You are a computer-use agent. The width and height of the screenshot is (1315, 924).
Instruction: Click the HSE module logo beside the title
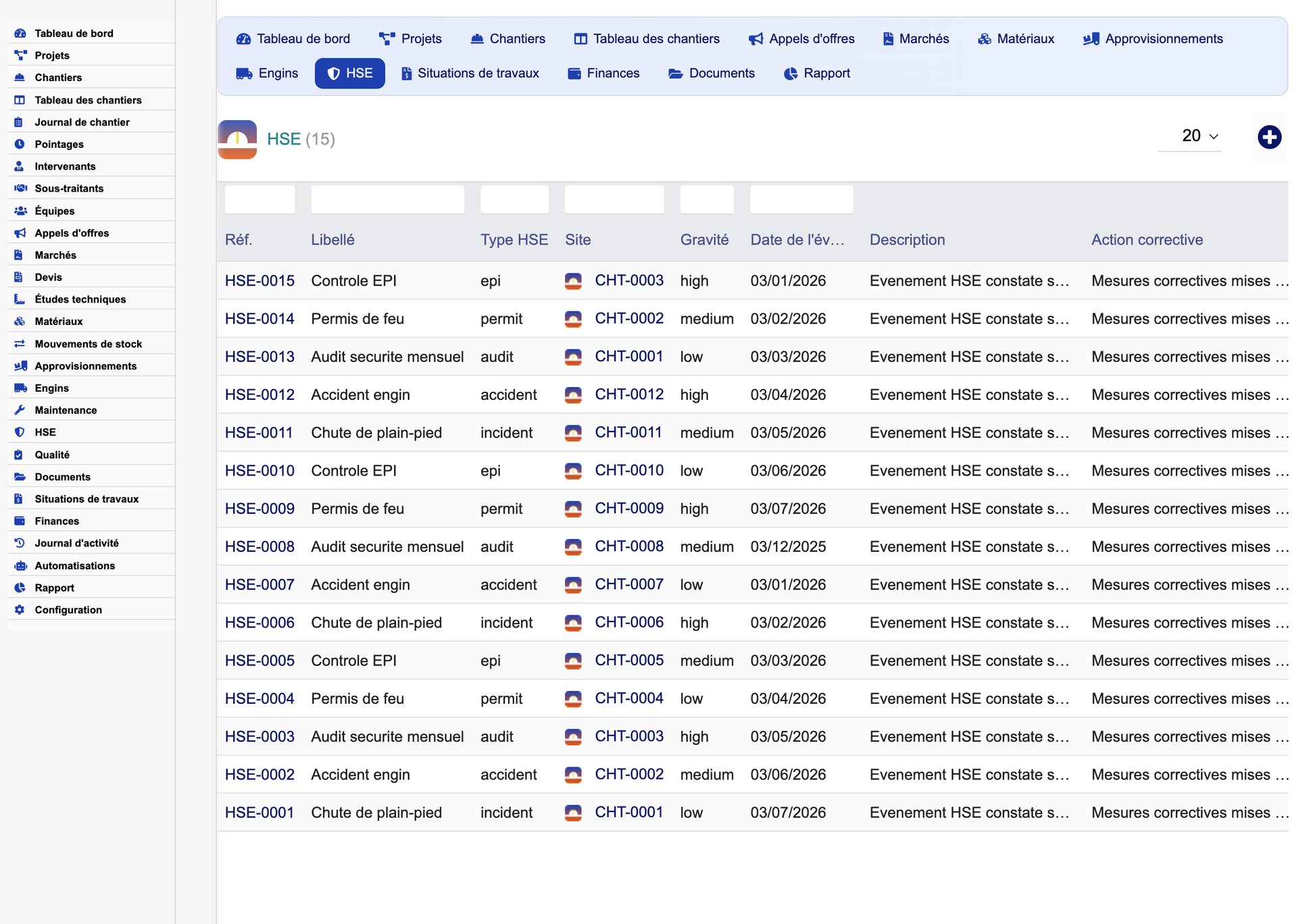[237, 139]
